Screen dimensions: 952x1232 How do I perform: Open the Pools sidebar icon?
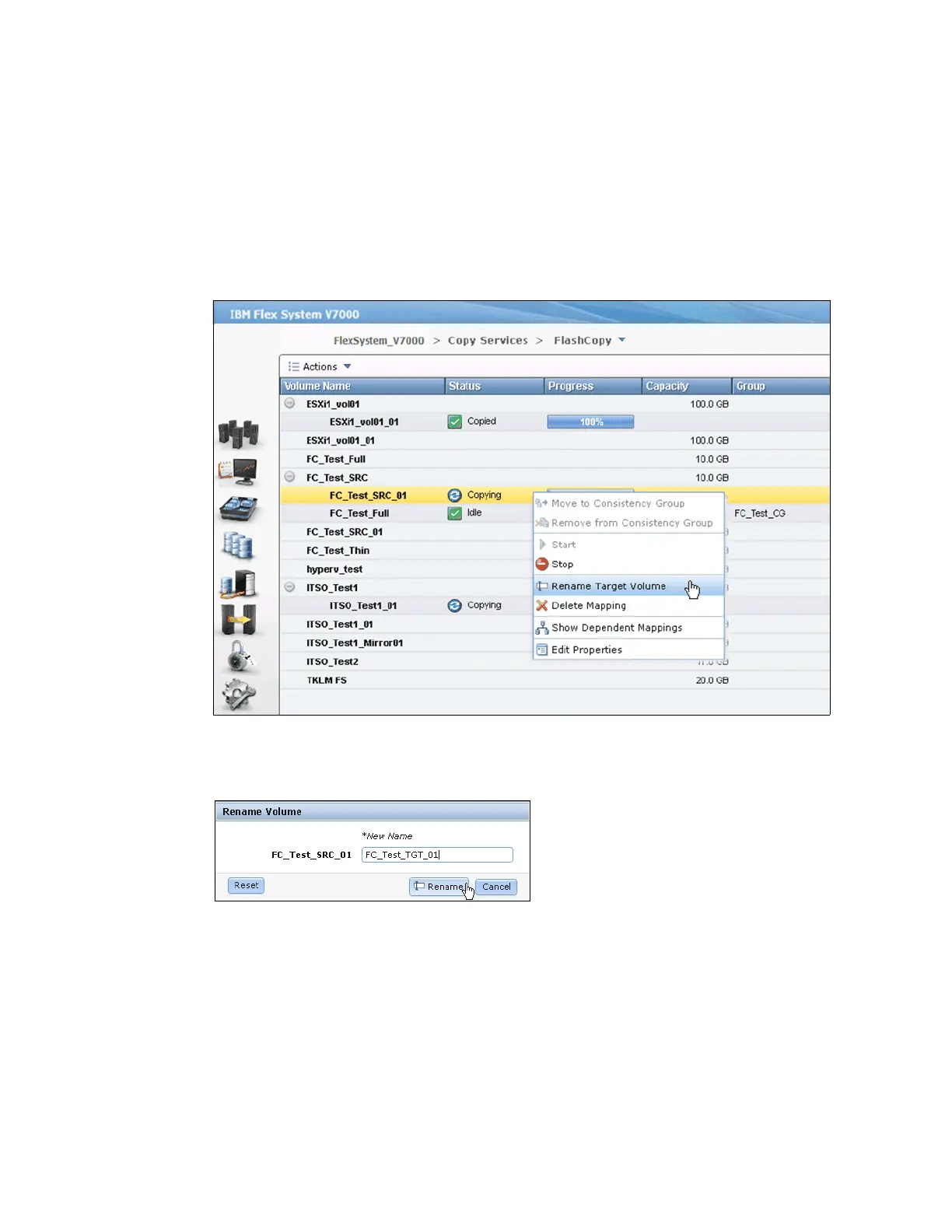[239, 509]
